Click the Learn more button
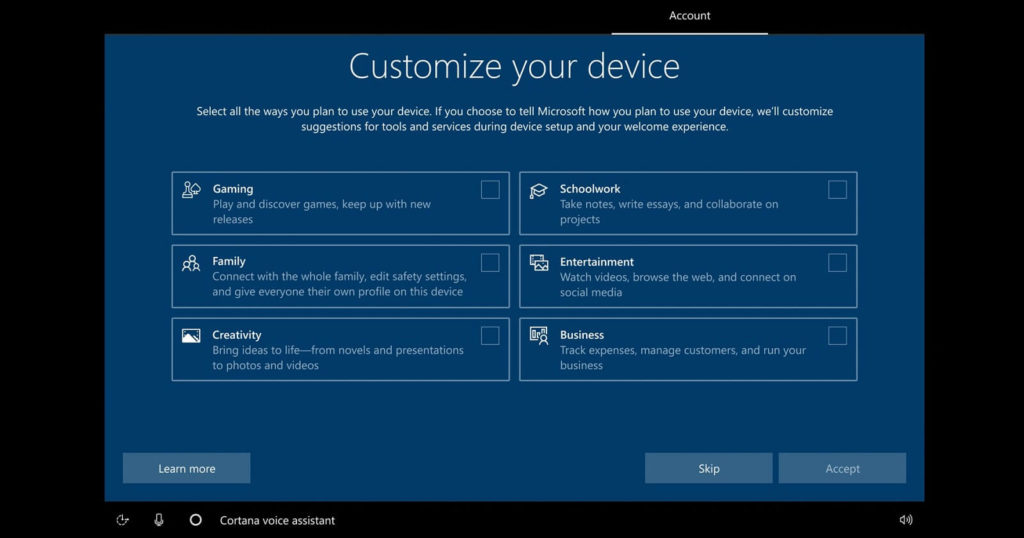The image size is (1024, 538). pos(186,468)
